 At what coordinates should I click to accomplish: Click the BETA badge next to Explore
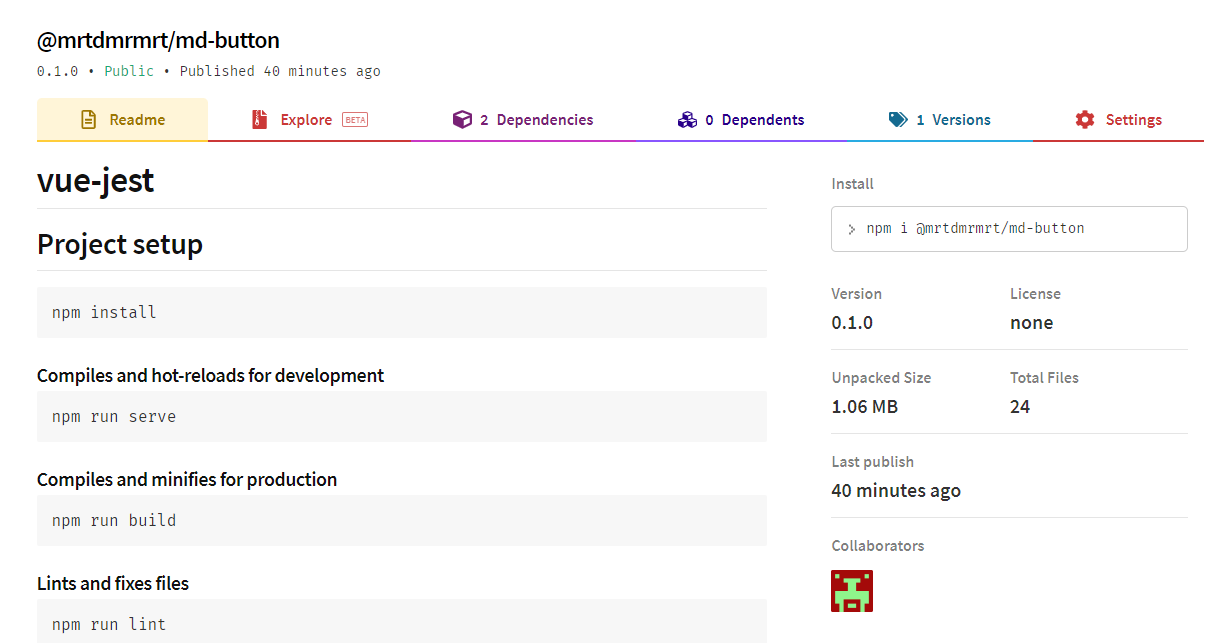(356, 119)
